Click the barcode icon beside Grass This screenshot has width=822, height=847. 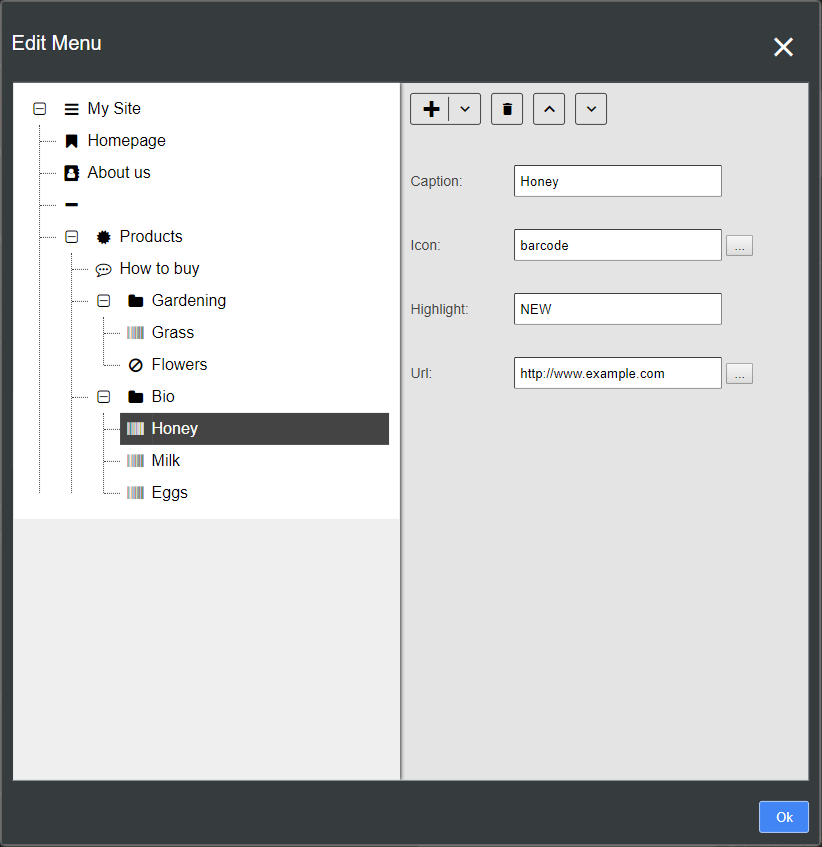[x=135, y=332]
